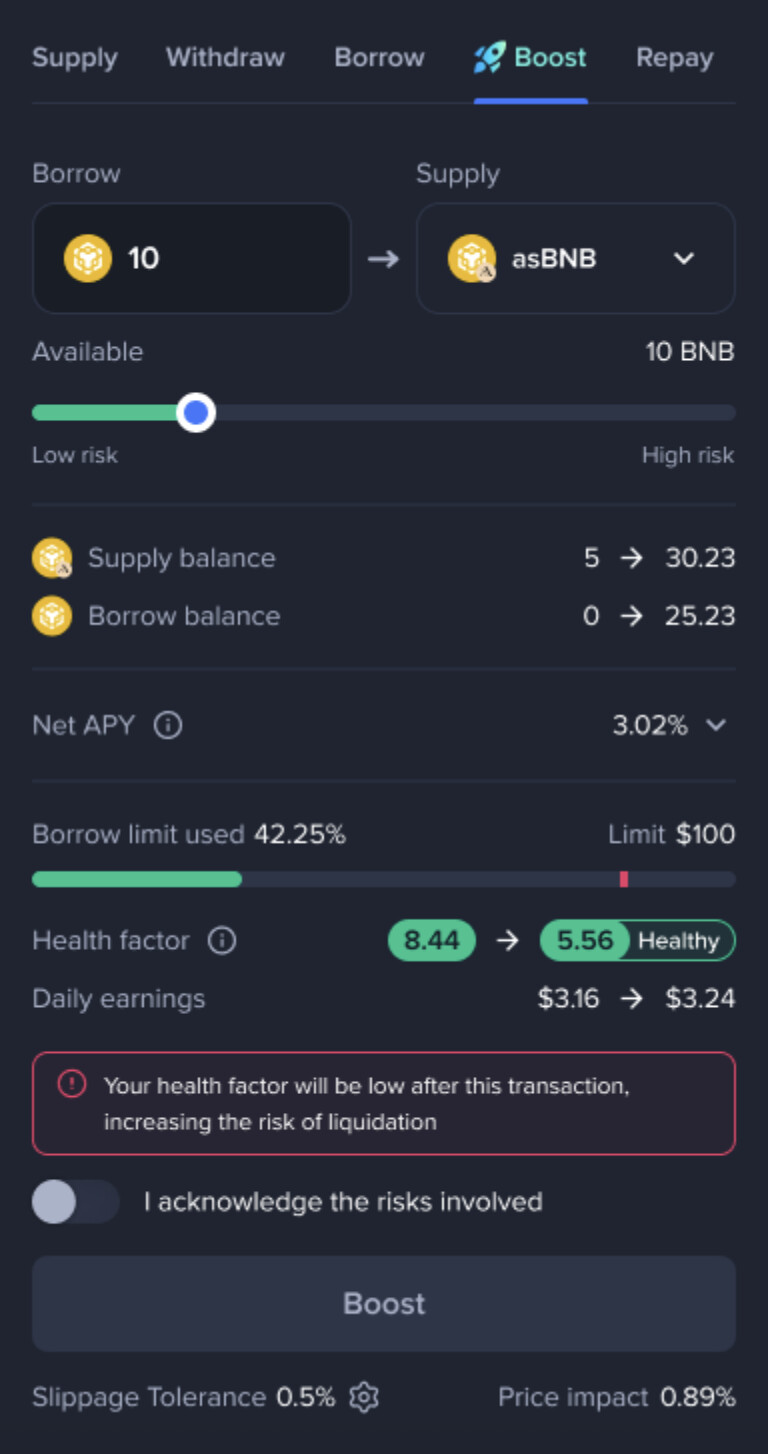The image size is (768, 1454).
Task: Open the asBNB supply token dropdown
Action: 684,259
